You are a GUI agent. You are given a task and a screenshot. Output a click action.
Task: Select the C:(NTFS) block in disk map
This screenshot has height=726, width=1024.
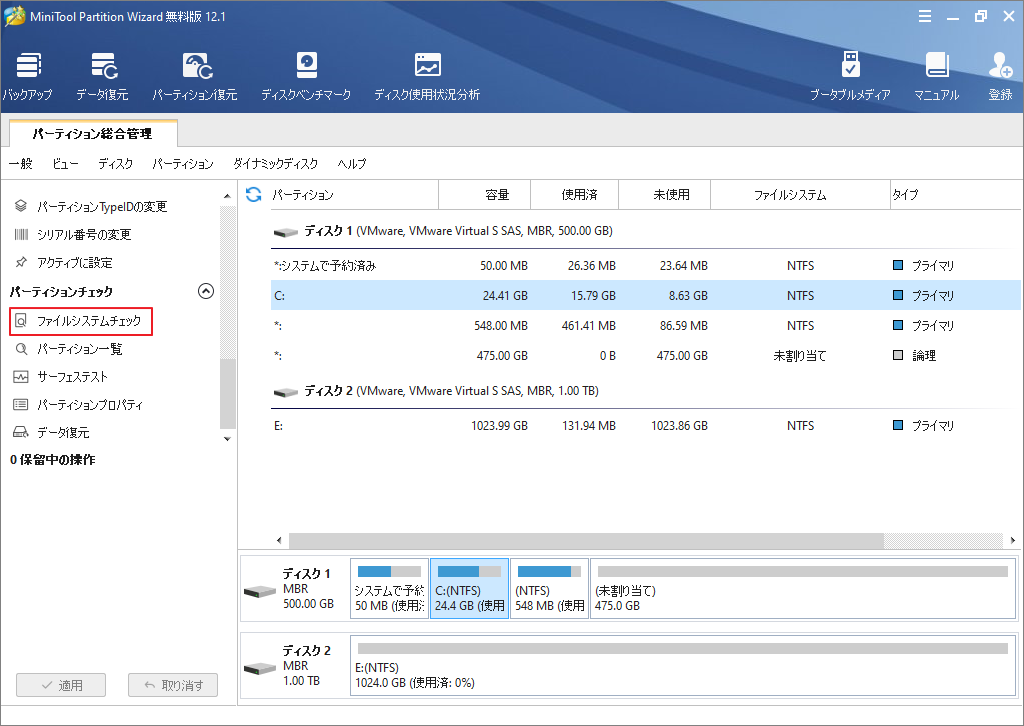[469, 588]
